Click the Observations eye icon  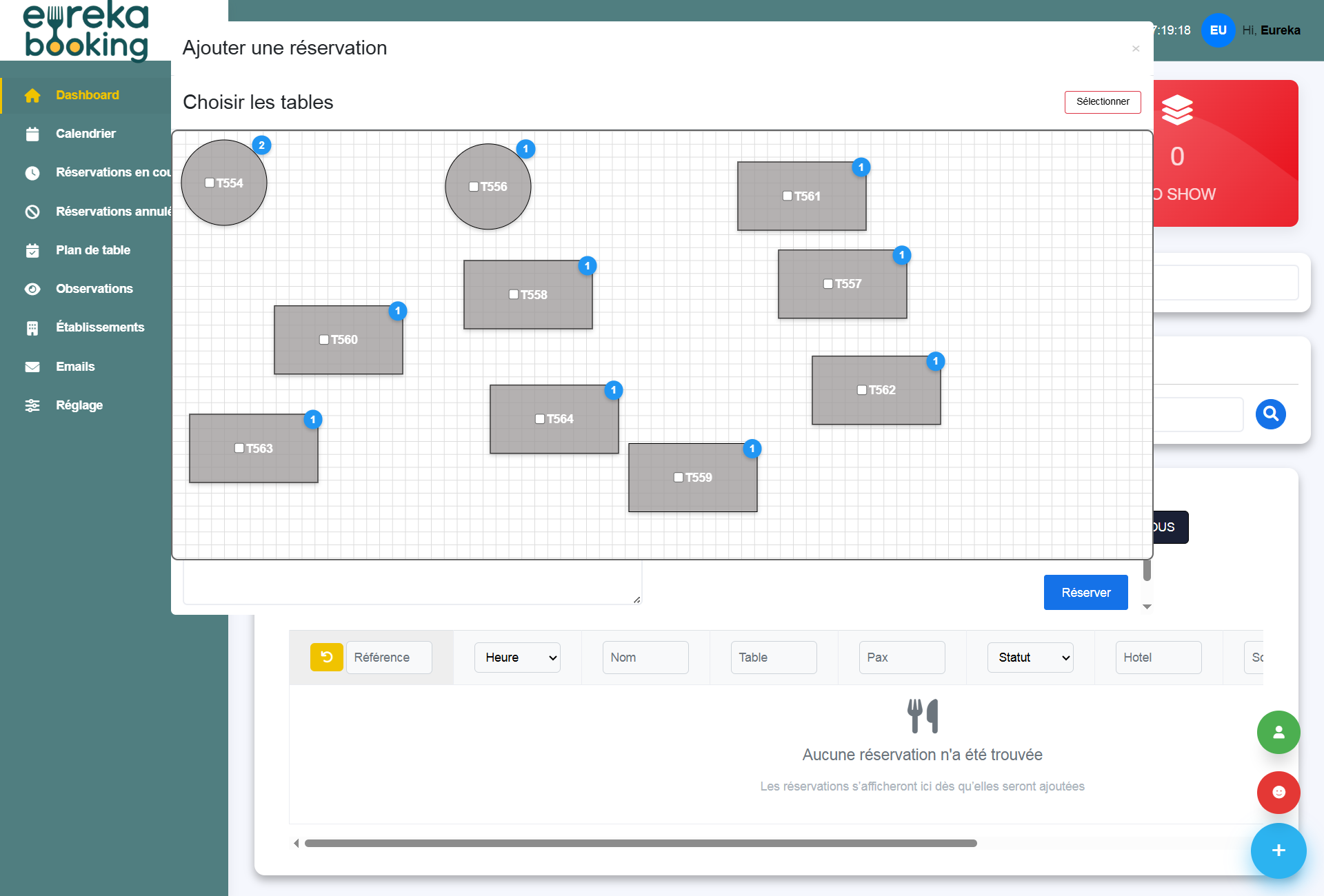point(32,289)
